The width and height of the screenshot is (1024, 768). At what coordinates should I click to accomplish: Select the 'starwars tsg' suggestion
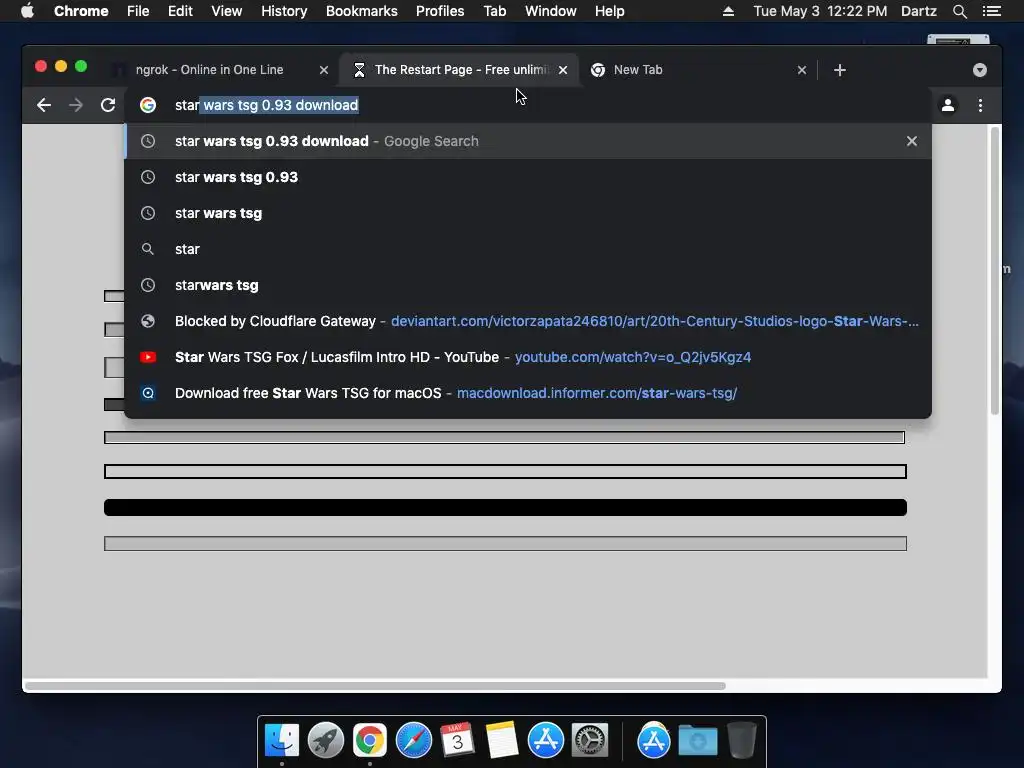coord(528,285)
